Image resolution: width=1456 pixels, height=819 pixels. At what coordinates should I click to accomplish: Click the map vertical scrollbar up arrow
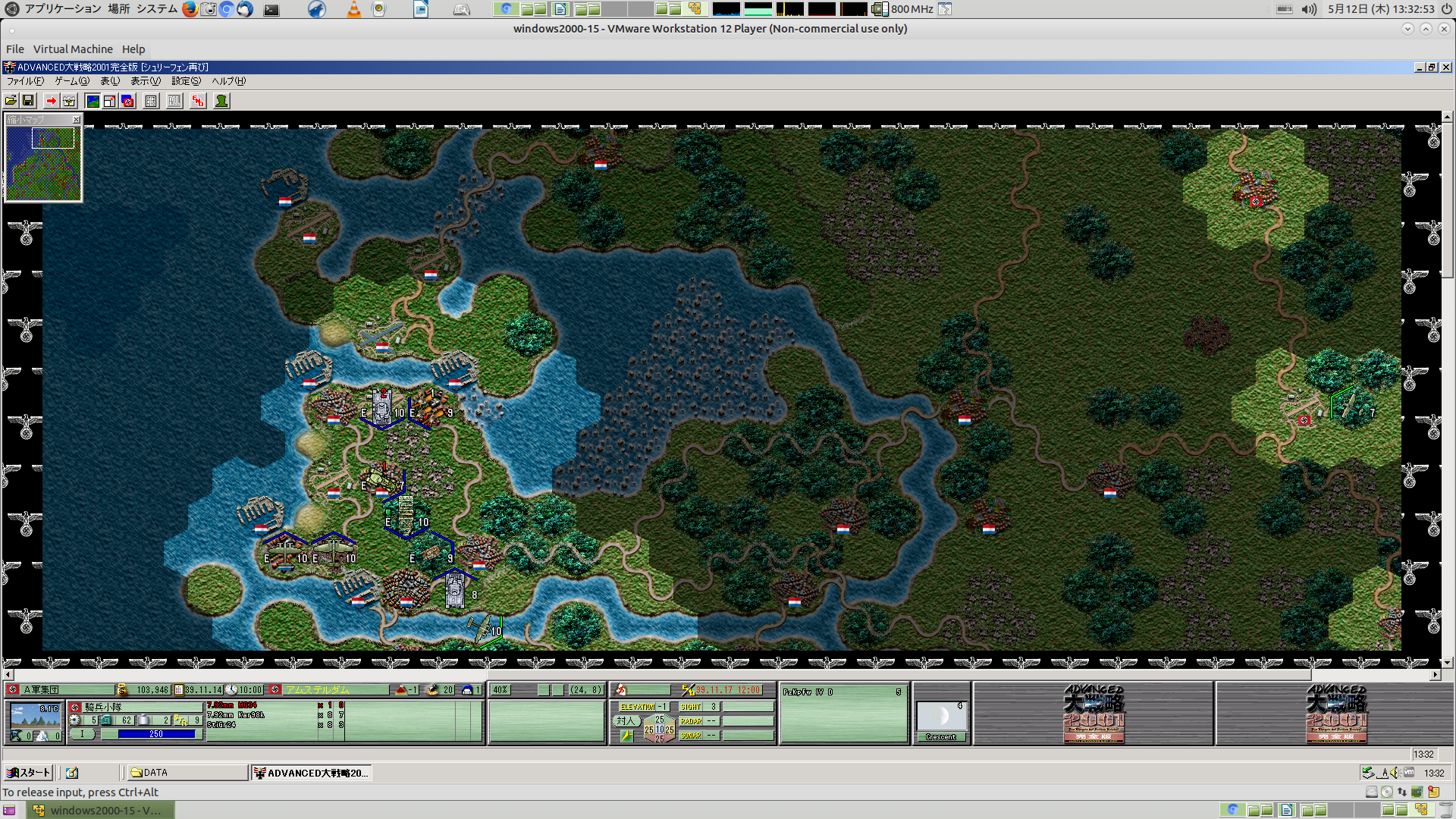1448,117
